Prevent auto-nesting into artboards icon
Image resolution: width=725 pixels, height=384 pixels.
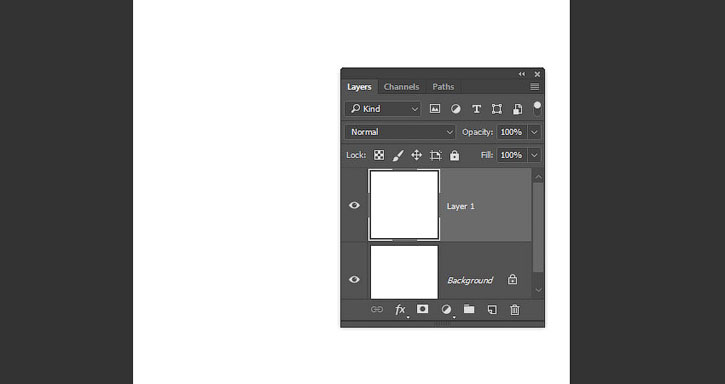click(436, 155)
